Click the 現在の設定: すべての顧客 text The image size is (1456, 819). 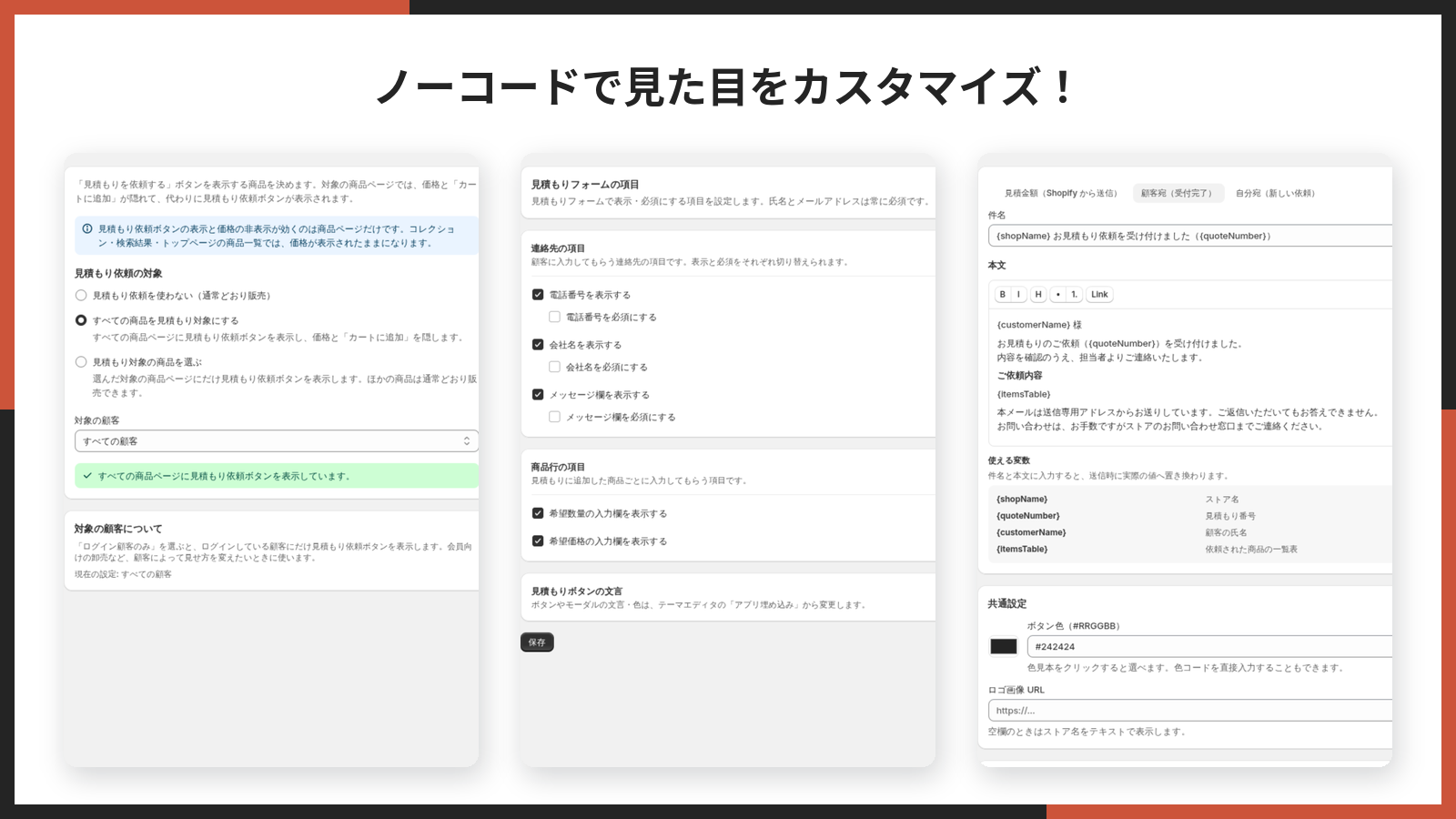(123, 574)
